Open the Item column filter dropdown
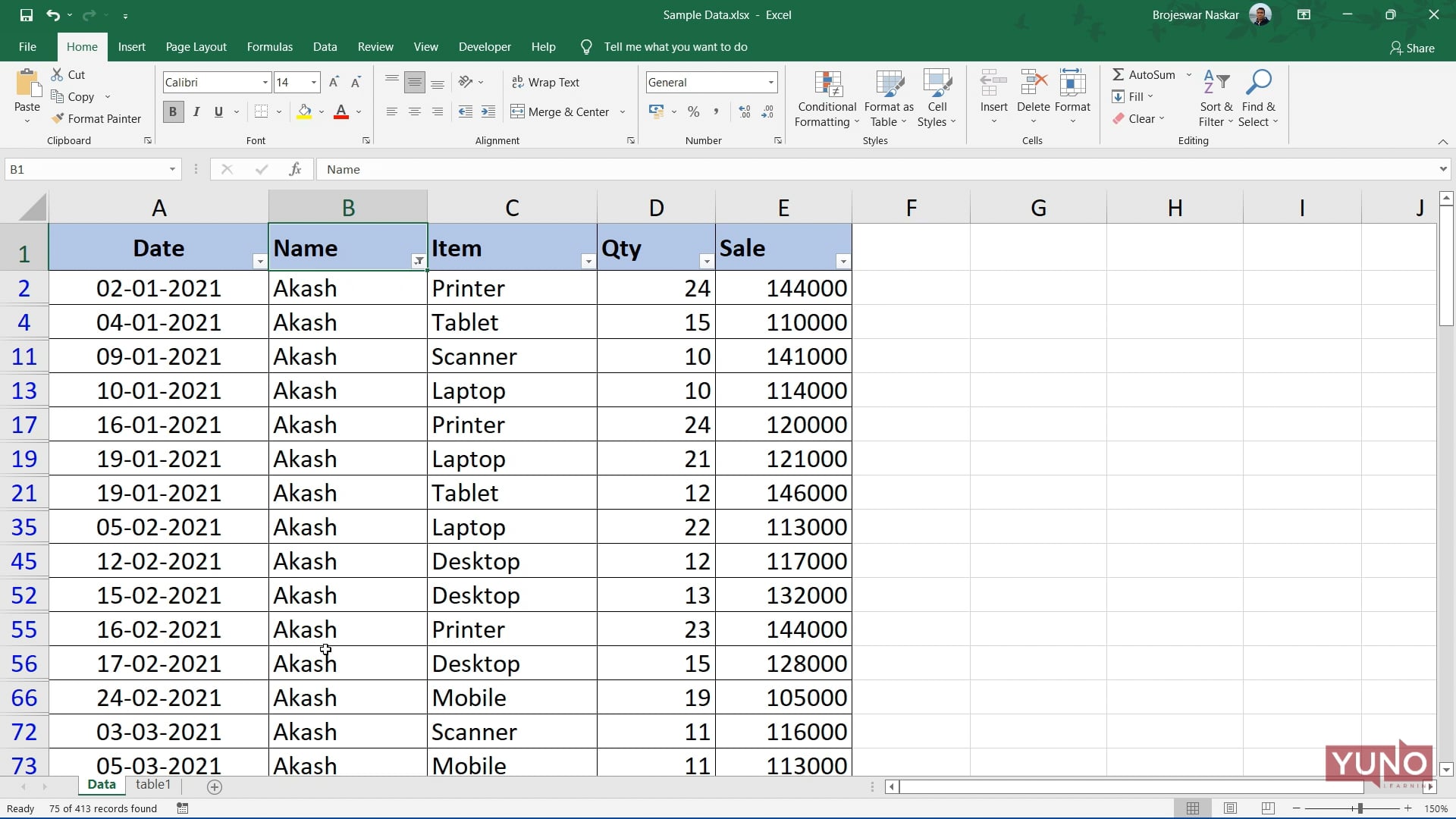The height and width of the screenshot is (819, 1456). tap(588, 261)
